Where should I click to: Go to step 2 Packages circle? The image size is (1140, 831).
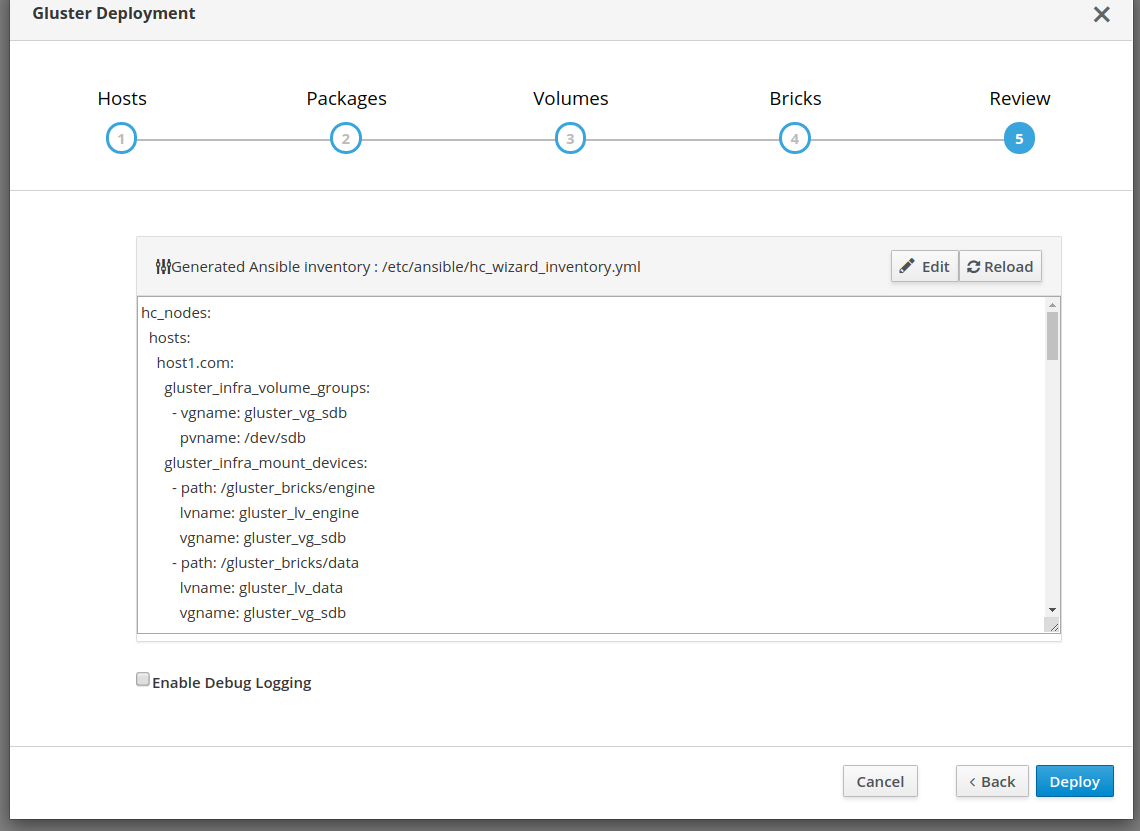[346, 139]
